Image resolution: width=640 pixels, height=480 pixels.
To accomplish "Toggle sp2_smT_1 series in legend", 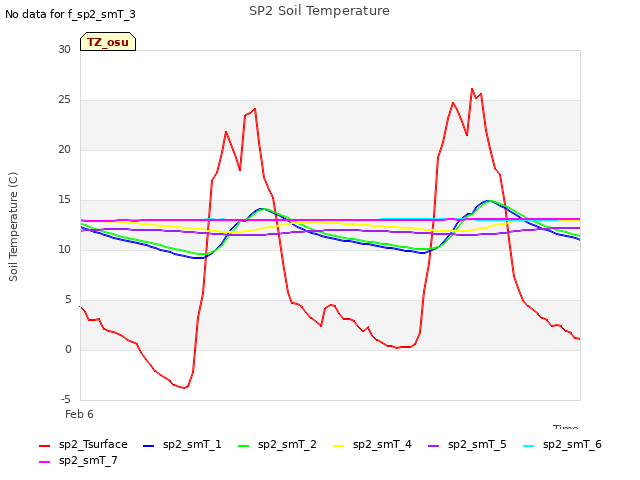I will [x=182, y=444].
